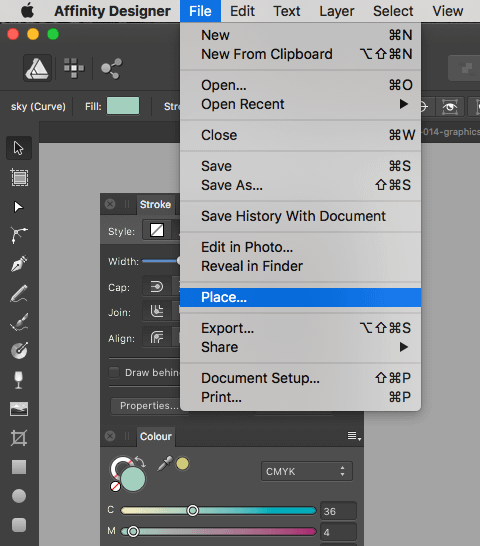Choose the stroke align option
This screenshot has height=546, width=480.
pos(157,337)
